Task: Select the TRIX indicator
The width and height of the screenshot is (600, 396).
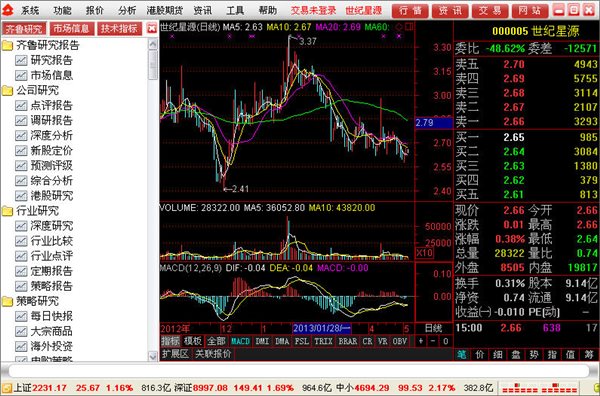Action: tap(323, 341)
